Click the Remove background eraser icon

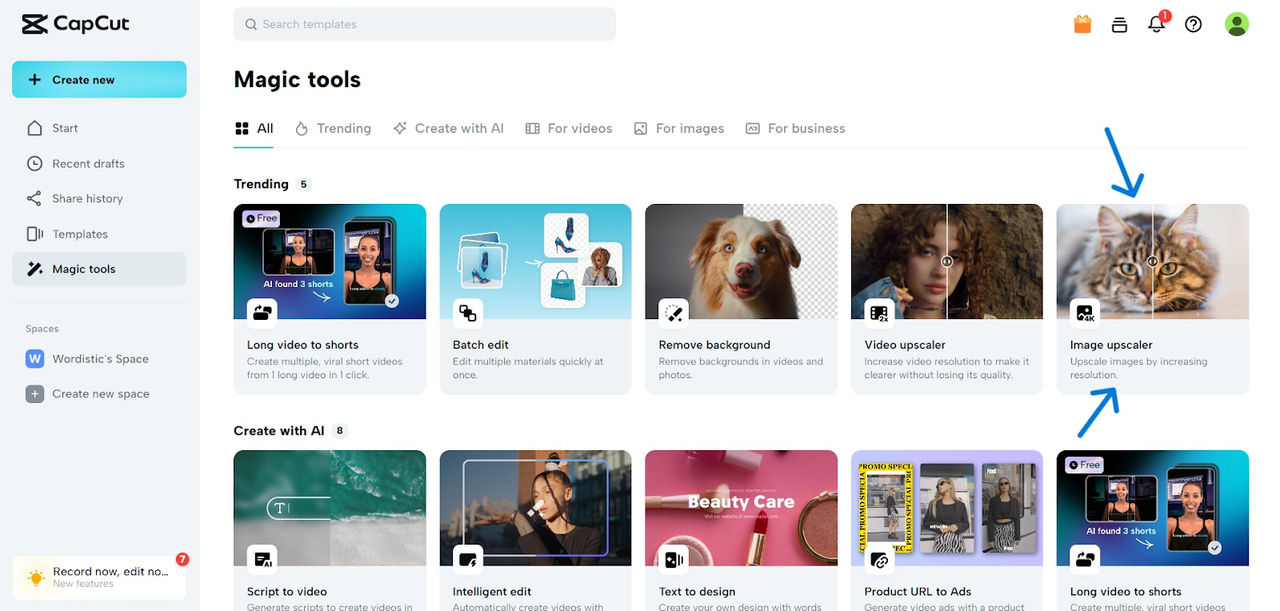point(673,313)
